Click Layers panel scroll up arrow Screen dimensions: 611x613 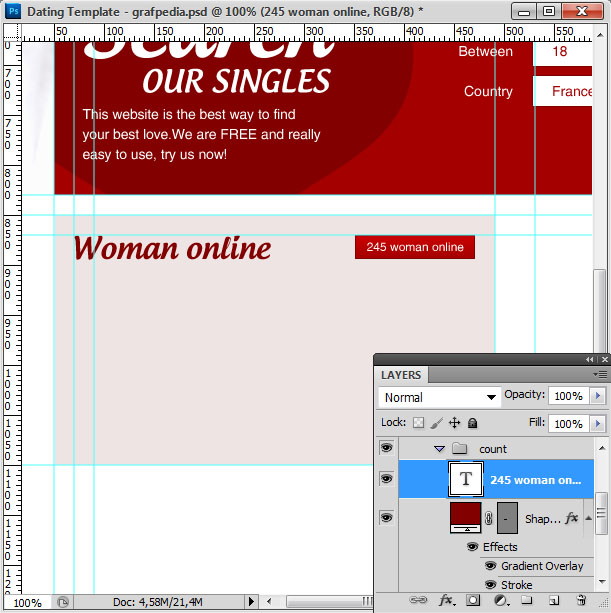[602, 448]
